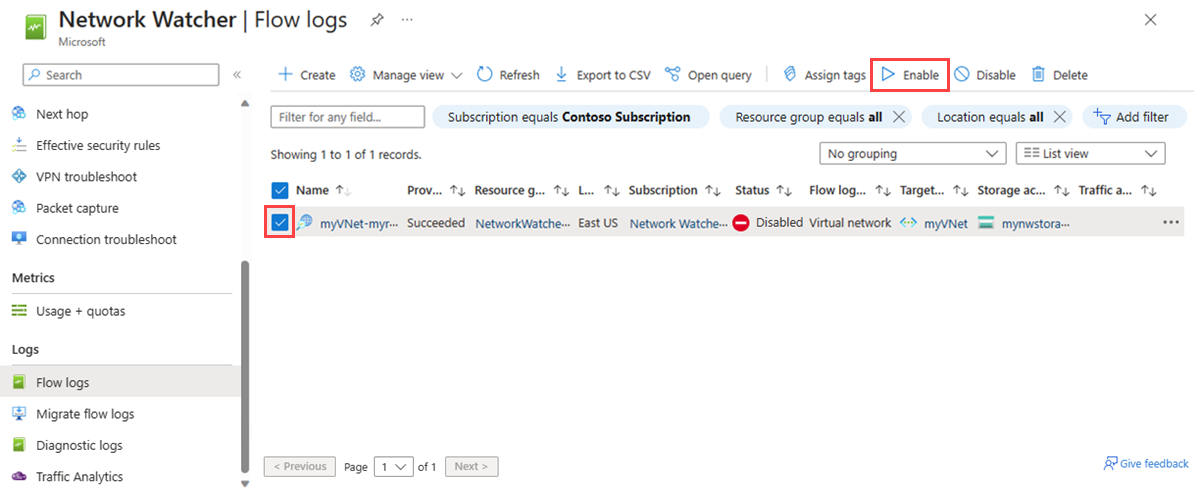Viewport: 1200px width, 490px height.
Task: Export flow logs to CSV
Action: (602, 75)
